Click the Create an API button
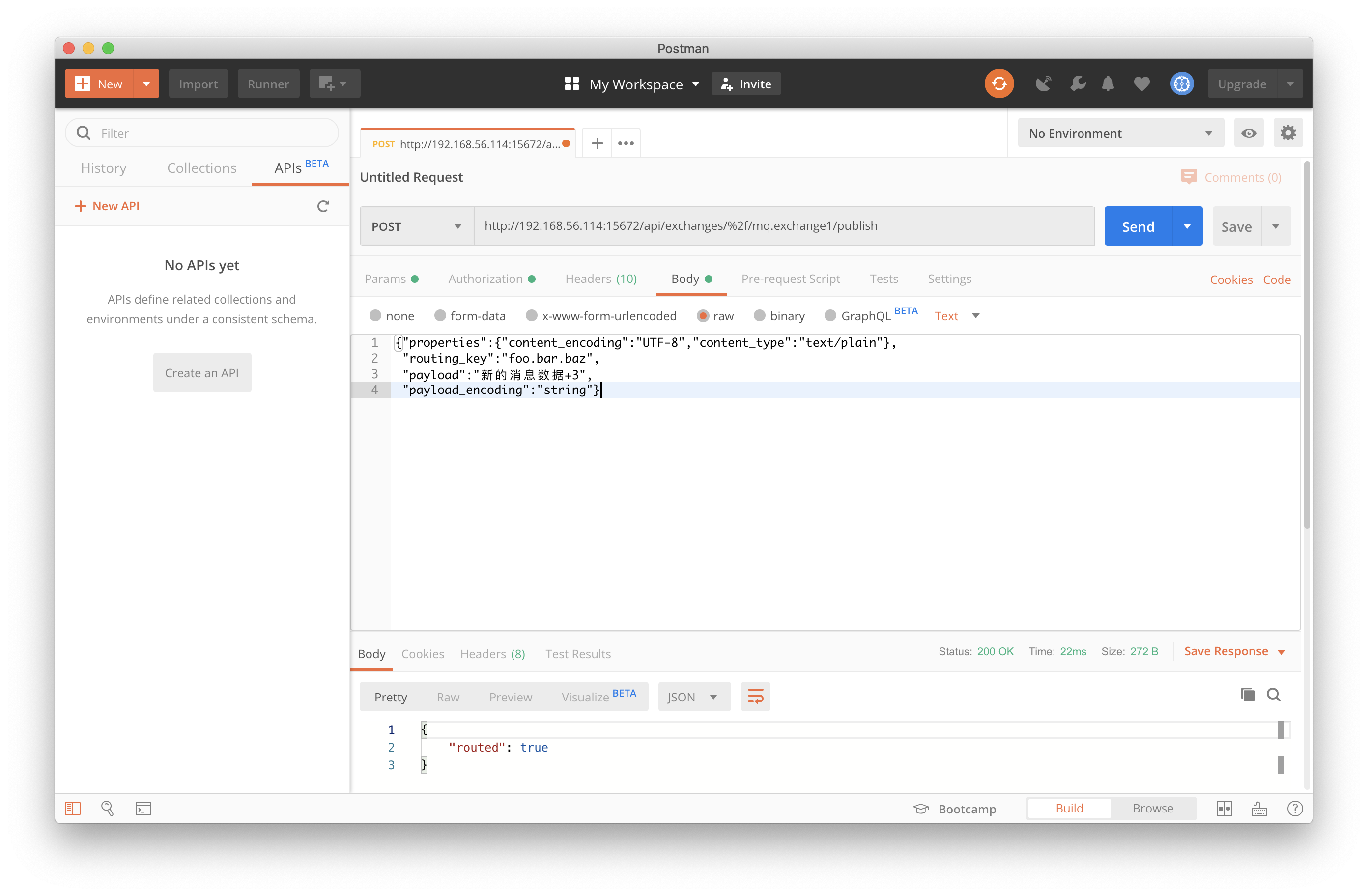Viewport: 1368px width, 896px height. [202, 372]
